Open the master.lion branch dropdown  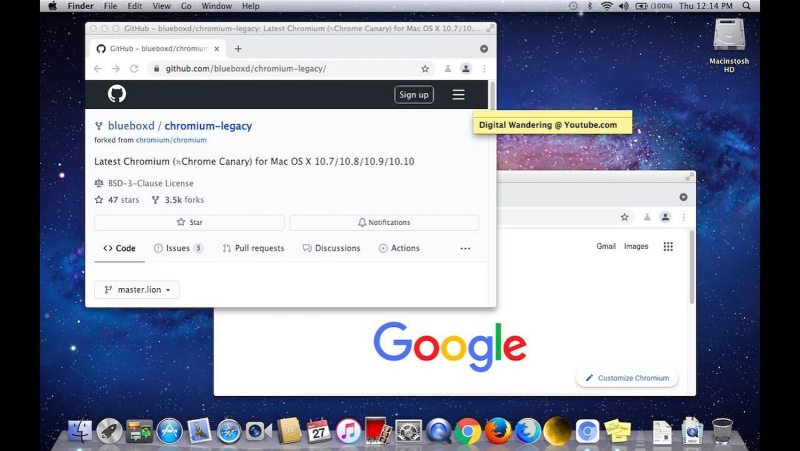(137, 289)
